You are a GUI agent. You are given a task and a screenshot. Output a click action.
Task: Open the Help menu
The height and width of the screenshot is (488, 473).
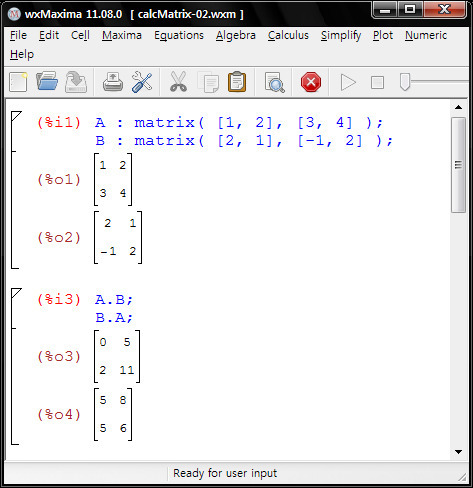22,54
